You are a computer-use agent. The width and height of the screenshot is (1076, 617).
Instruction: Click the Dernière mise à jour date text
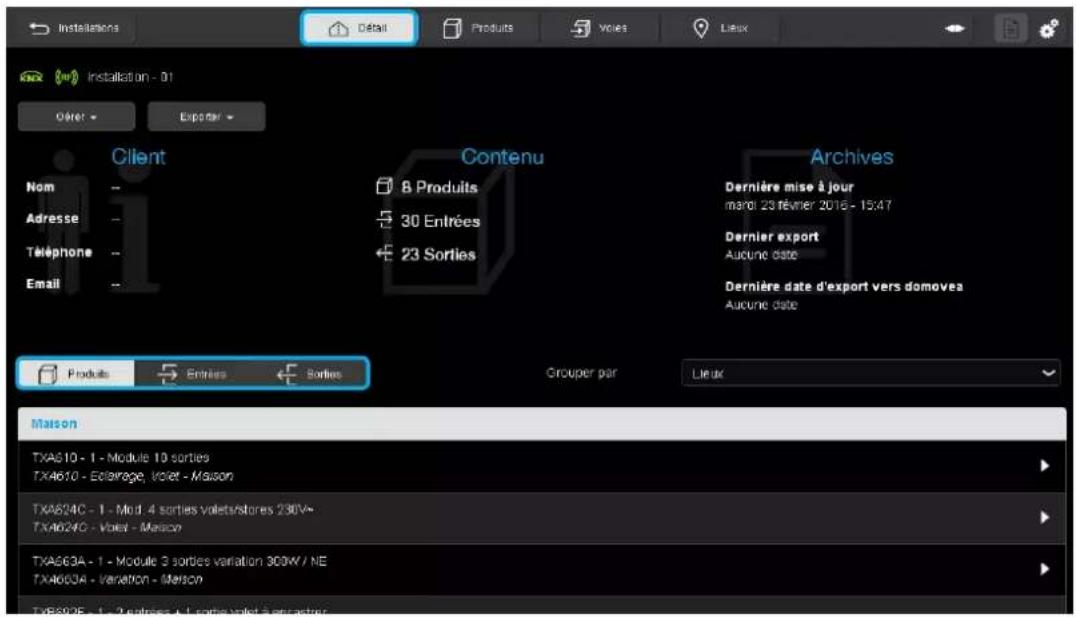click(808, 205)
